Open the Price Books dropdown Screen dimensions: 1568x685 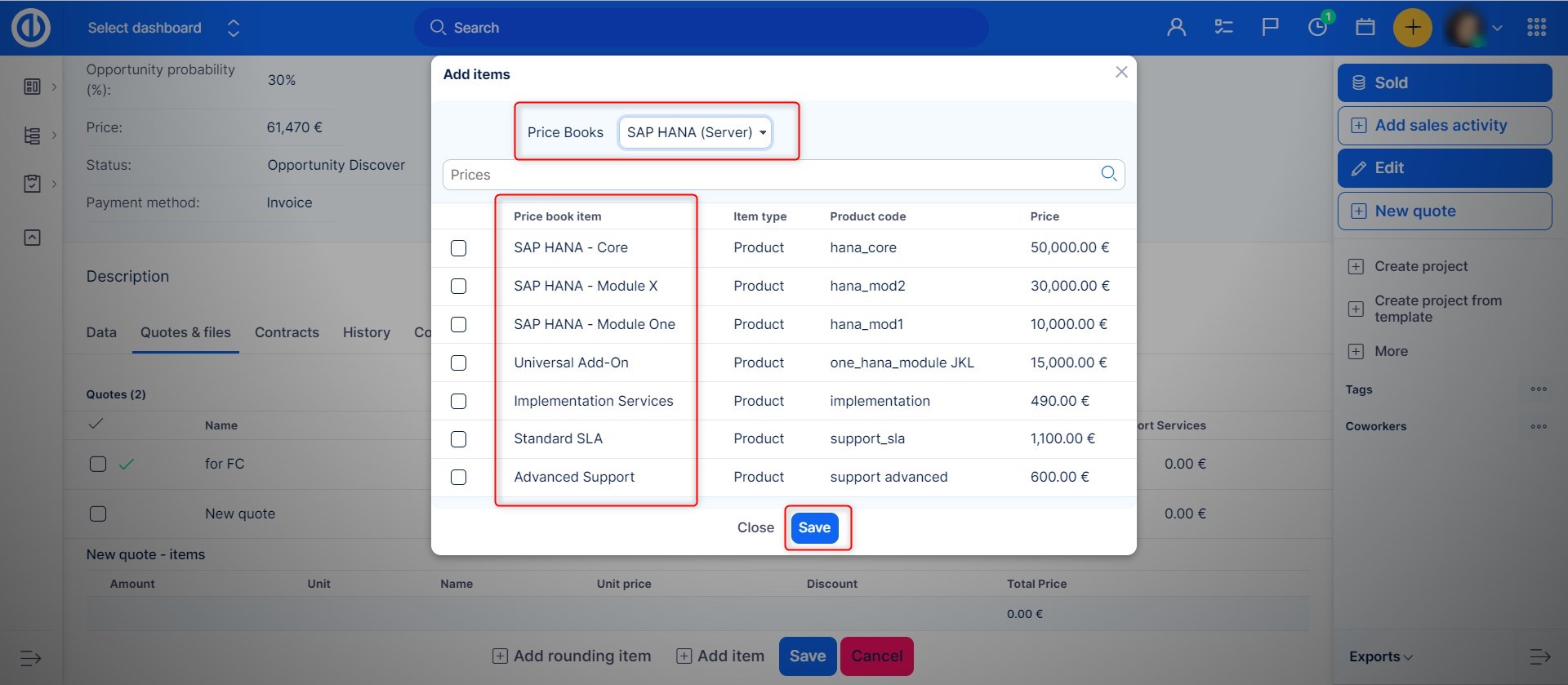point(695,132)
